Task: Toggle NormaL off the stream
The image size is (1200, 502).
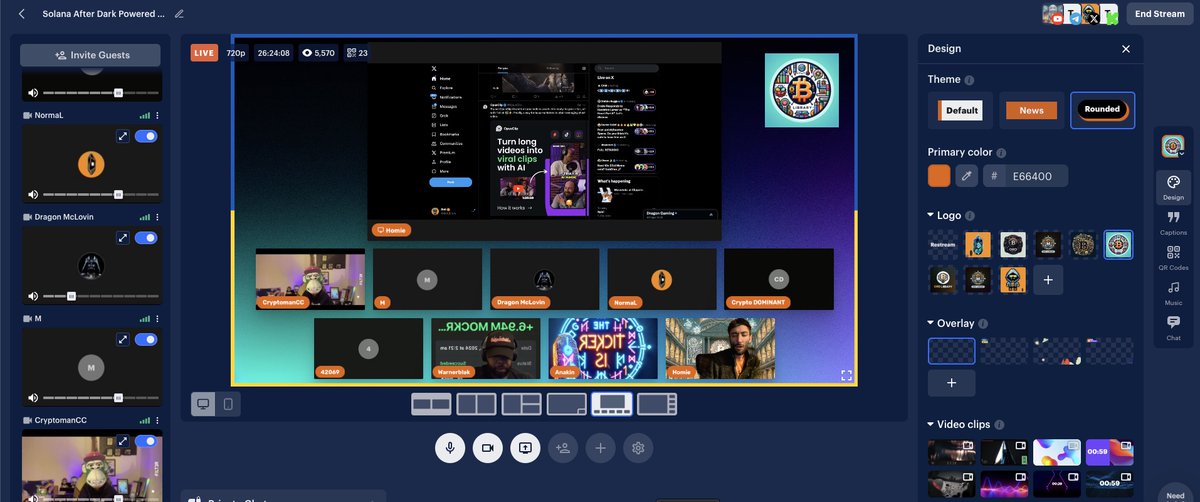Action: [146, 137]
